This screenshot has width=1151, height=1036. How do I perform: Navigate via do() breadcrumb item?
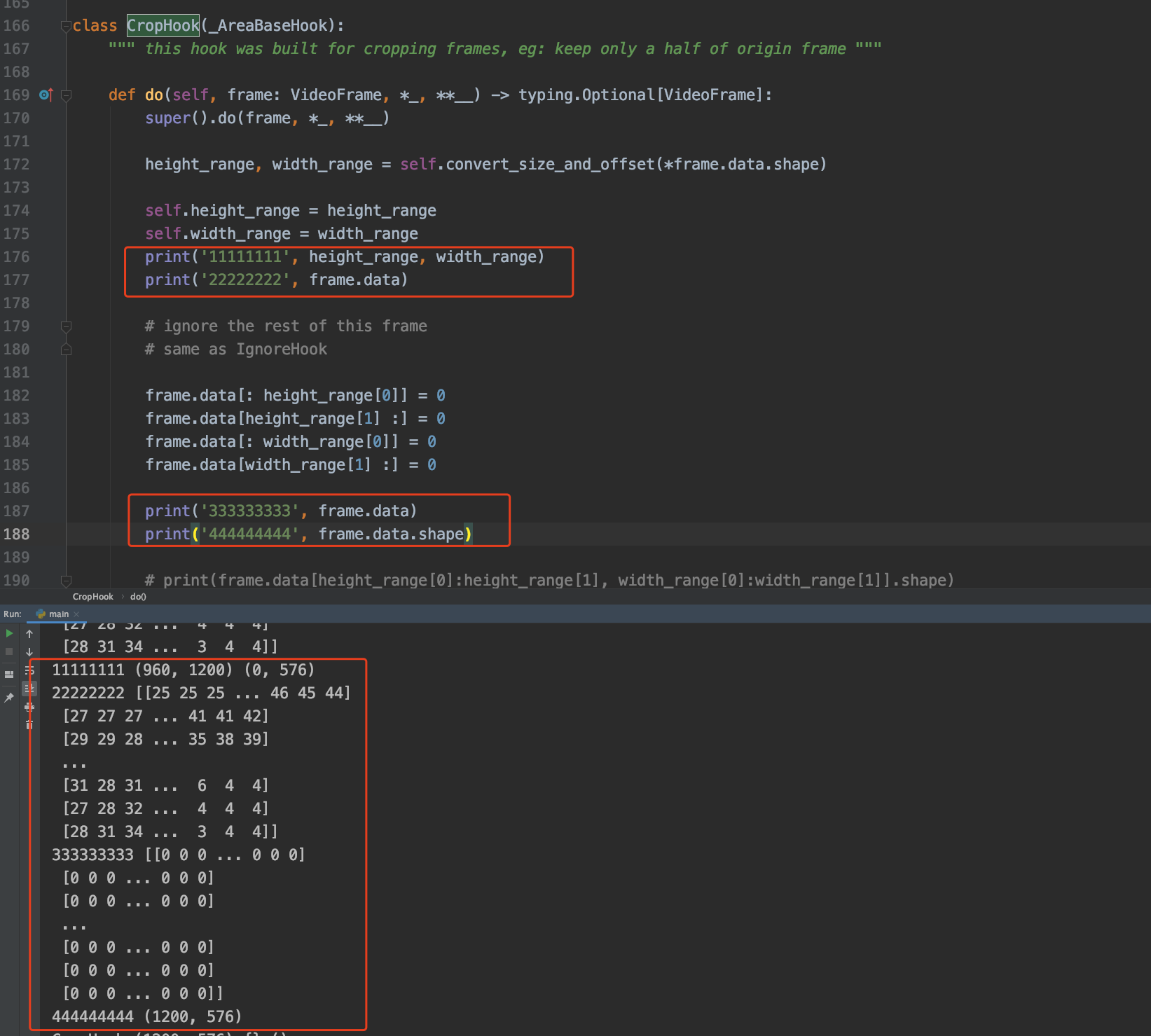137,596
